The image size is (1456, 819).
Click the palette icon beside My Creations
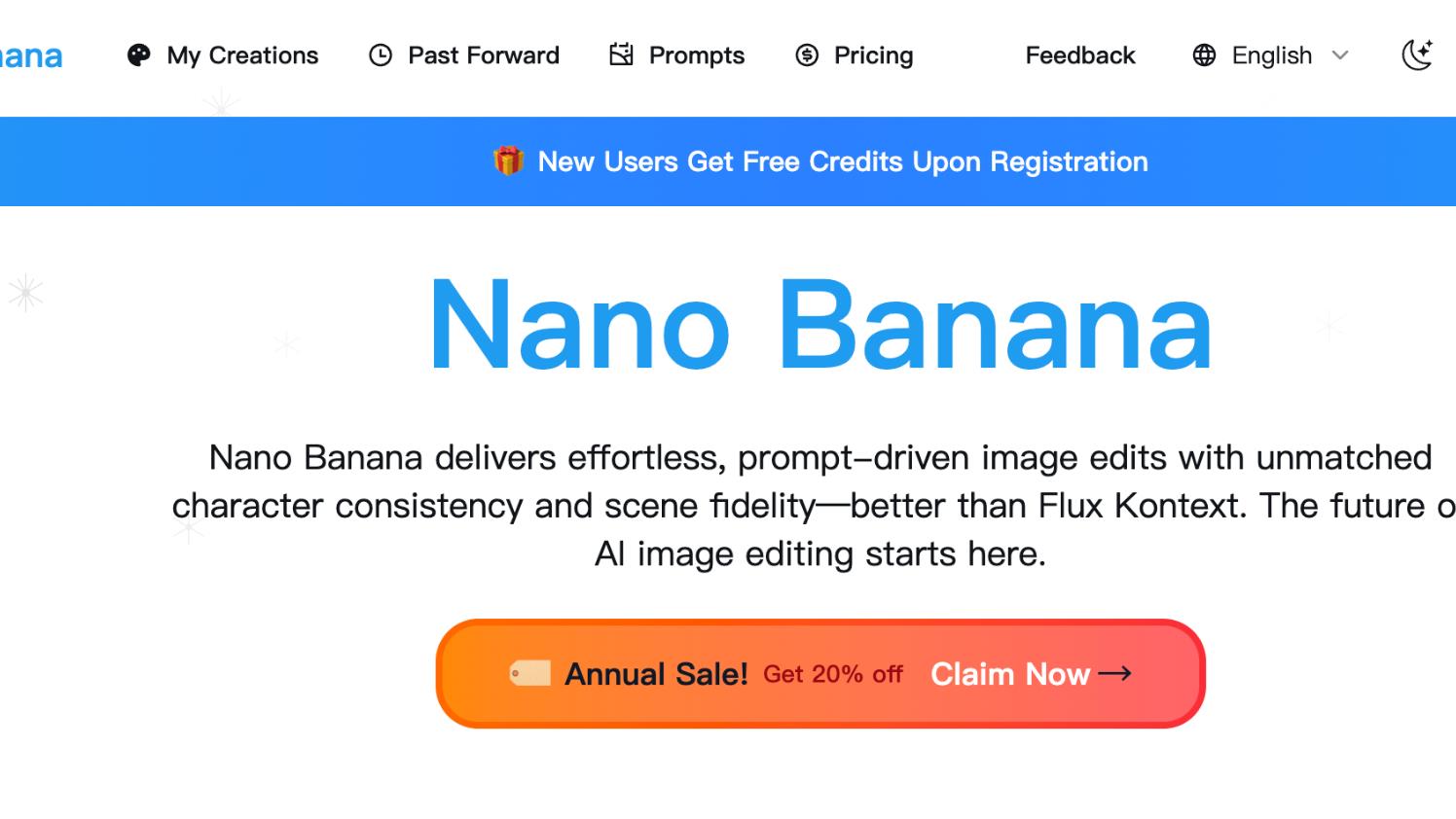point(139,55)
